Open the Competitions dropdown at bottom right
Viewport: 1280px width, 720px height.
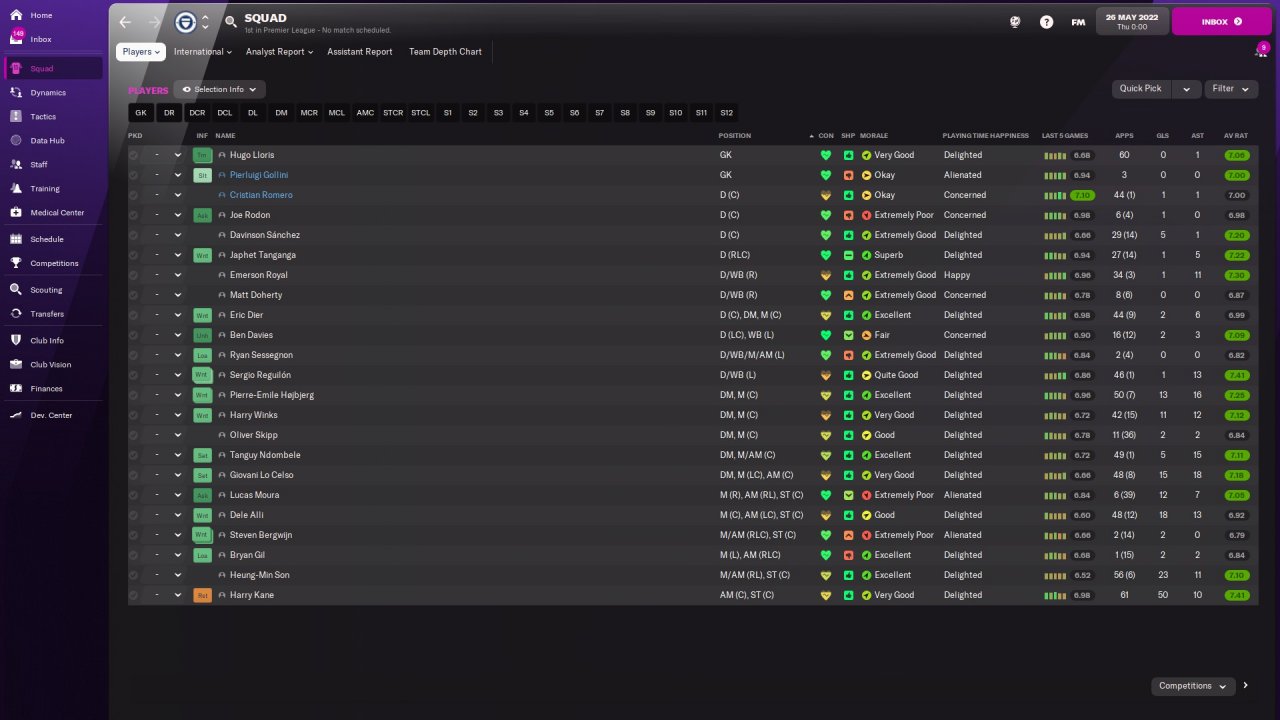1193,686
